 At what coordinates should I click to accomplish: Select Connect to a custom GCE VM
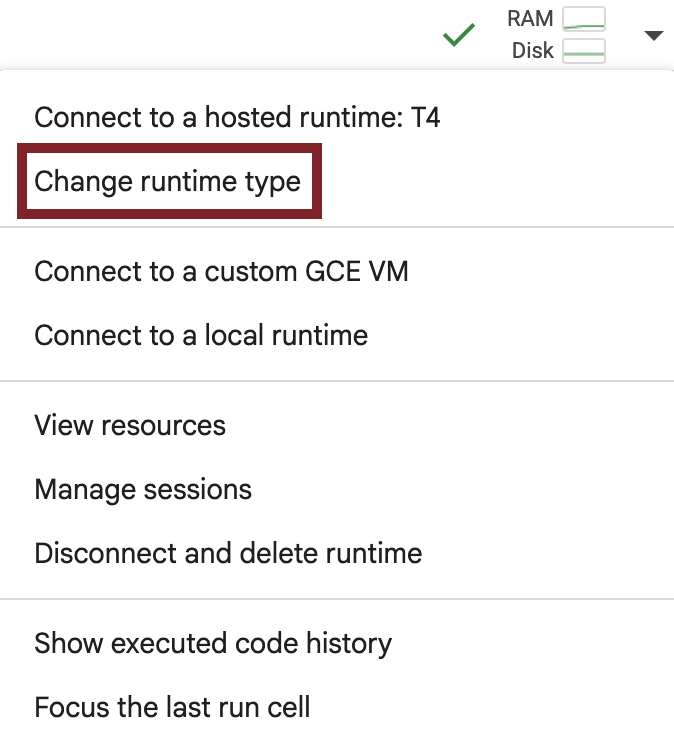(x=221, y=271)
